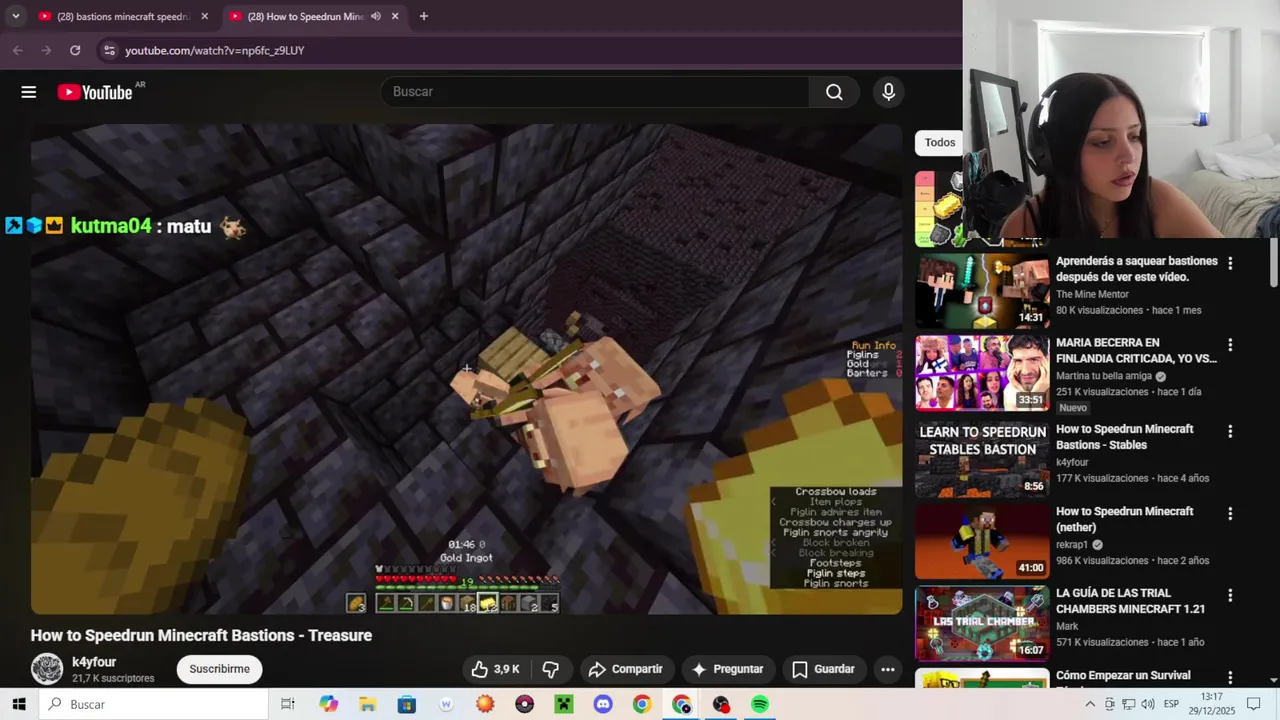Image resolution: width=1280 pixels, height=720 pixels.
Task: Click into the Buscar search field
Action: 595,92
